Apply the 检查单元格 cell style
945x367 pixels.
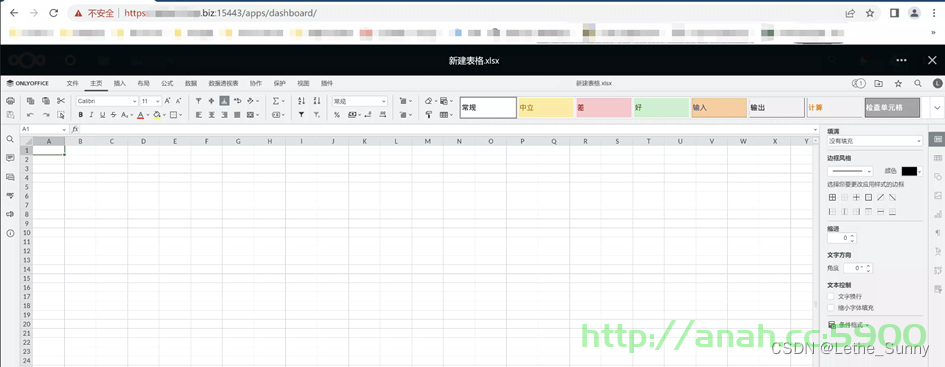(x=893, y=108)
